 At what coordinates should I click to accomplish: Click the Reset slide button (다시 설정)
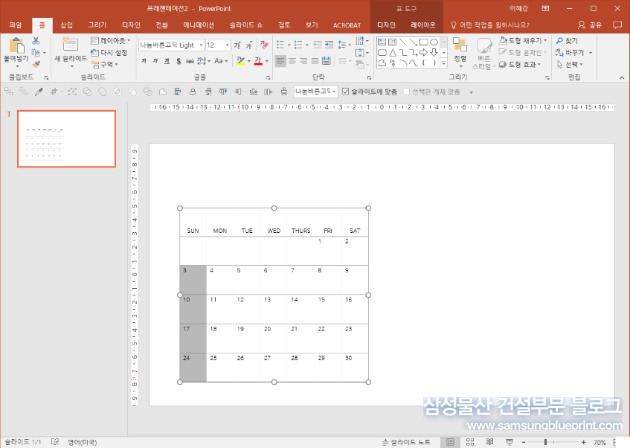click(x=109, y=53)
